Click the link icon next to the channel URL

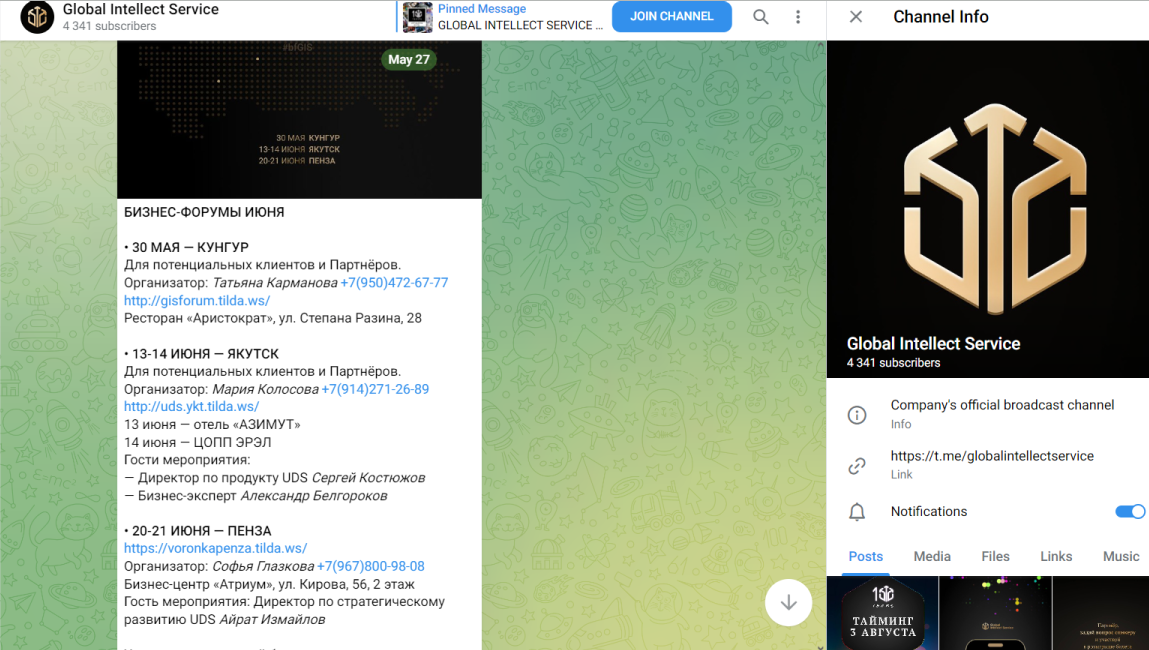(857, 466)
